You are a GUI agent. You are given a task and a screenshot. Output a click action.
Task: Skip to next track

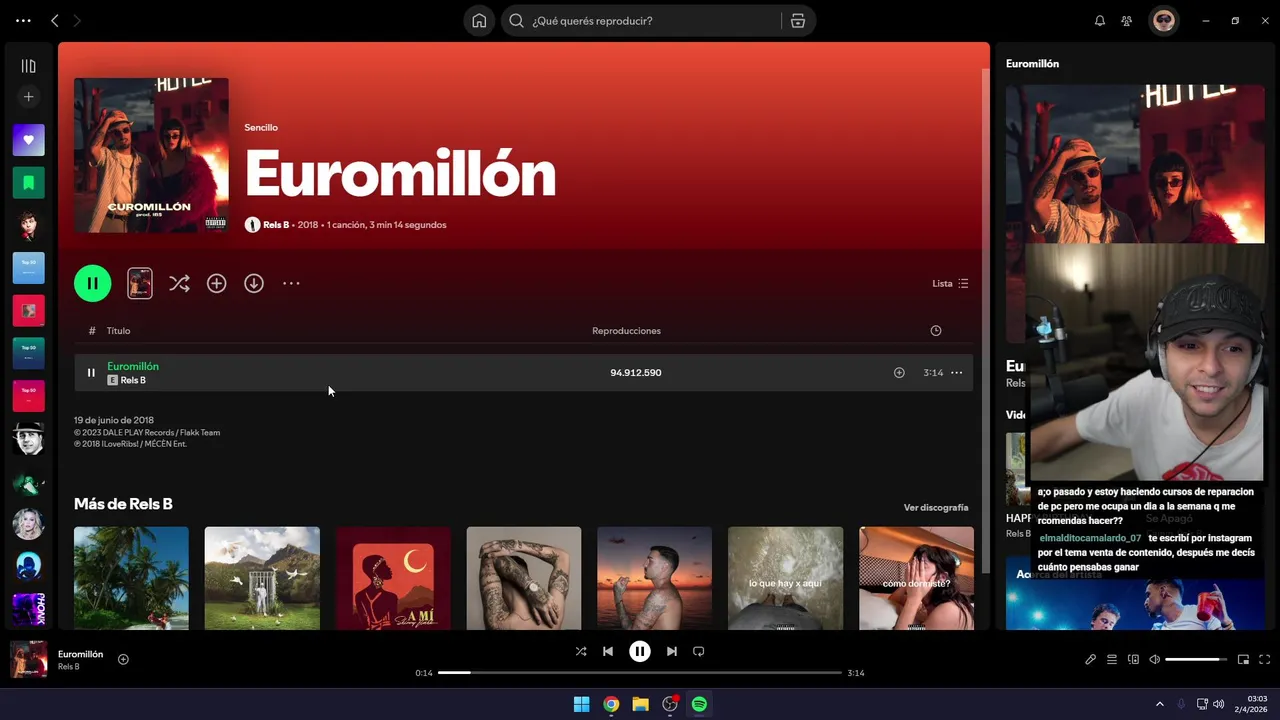click(672, 651)
